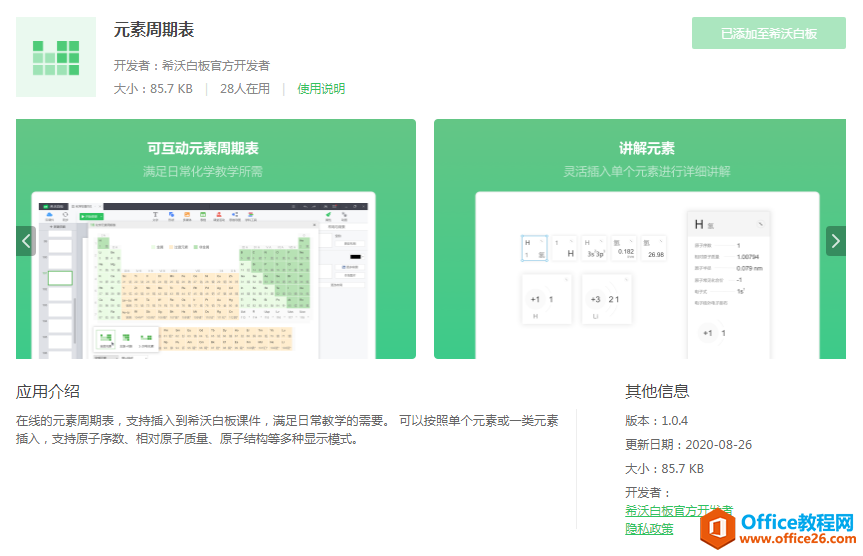Click the 元素周期表 app title
This screenshot has height=556, width=863.
[x=154, y=30]
